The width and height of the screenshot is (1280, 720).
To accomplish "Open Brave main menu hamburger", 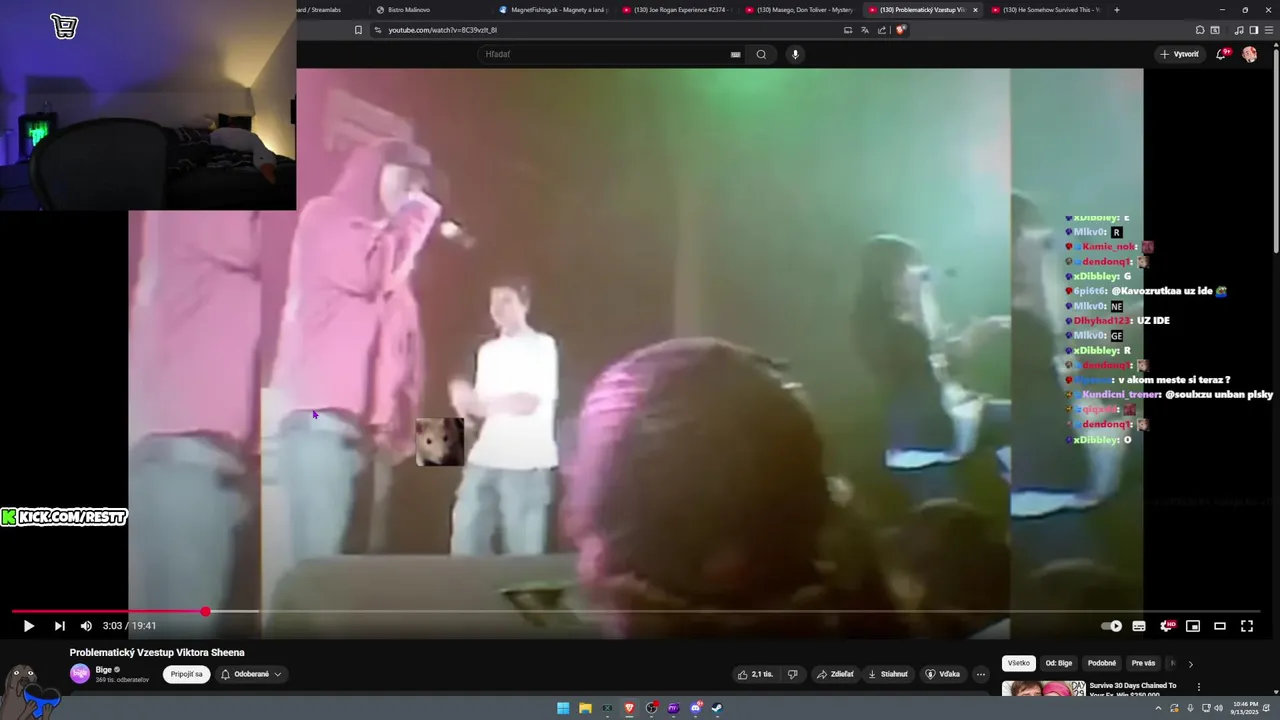I will point(1268,30).
